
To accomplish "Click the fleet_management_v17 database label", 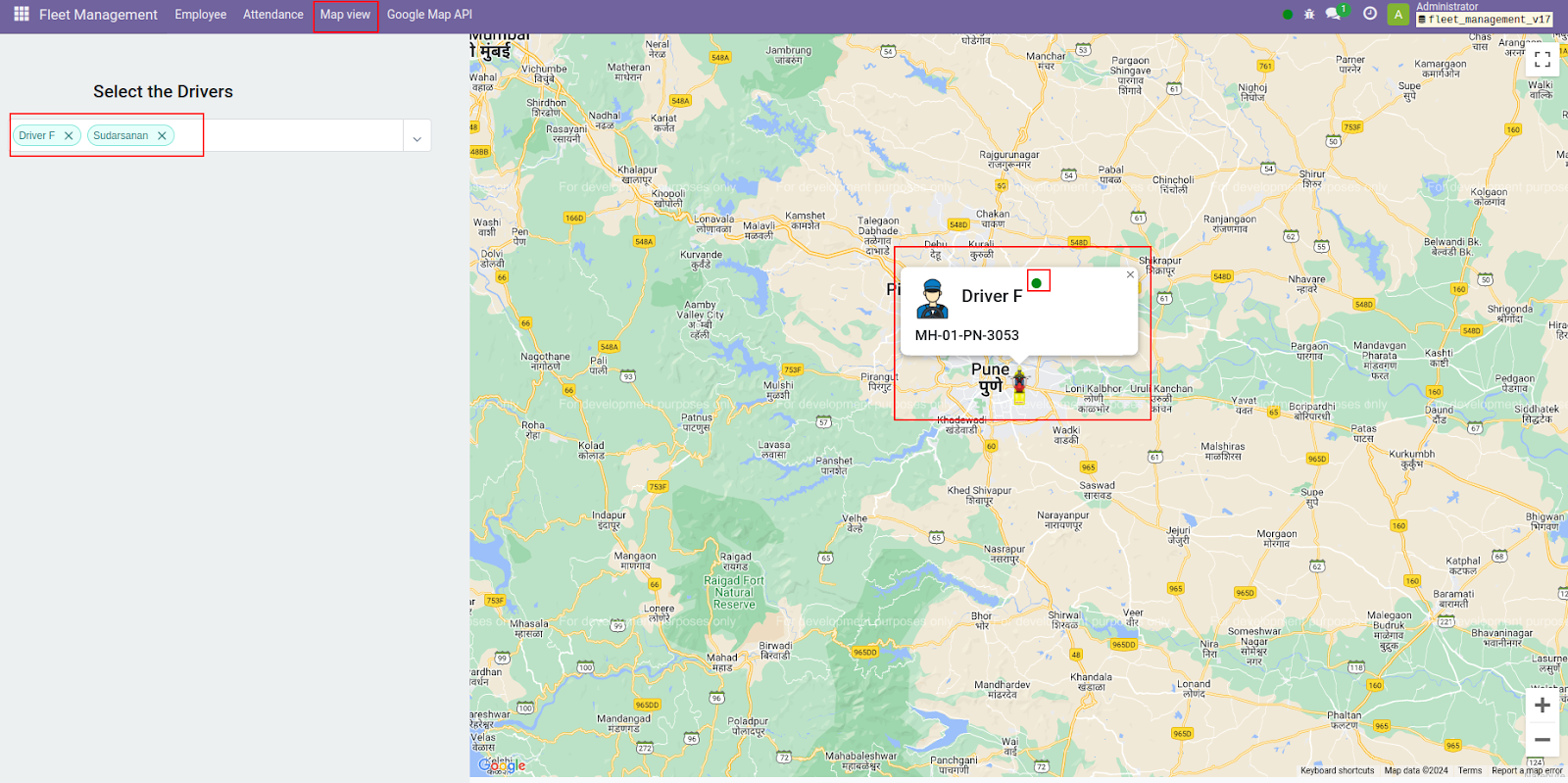I will tap(1485, 20).
